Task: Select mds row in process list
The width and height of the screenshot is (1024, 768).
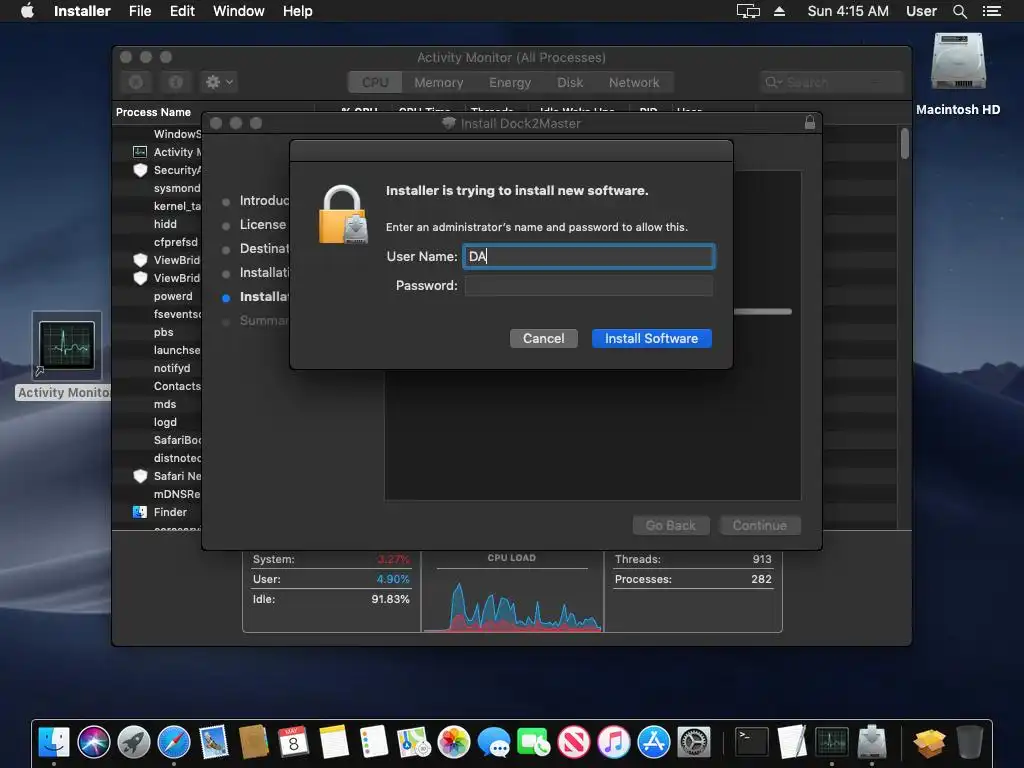Action: pyautogui.click(x=157, y=404)
